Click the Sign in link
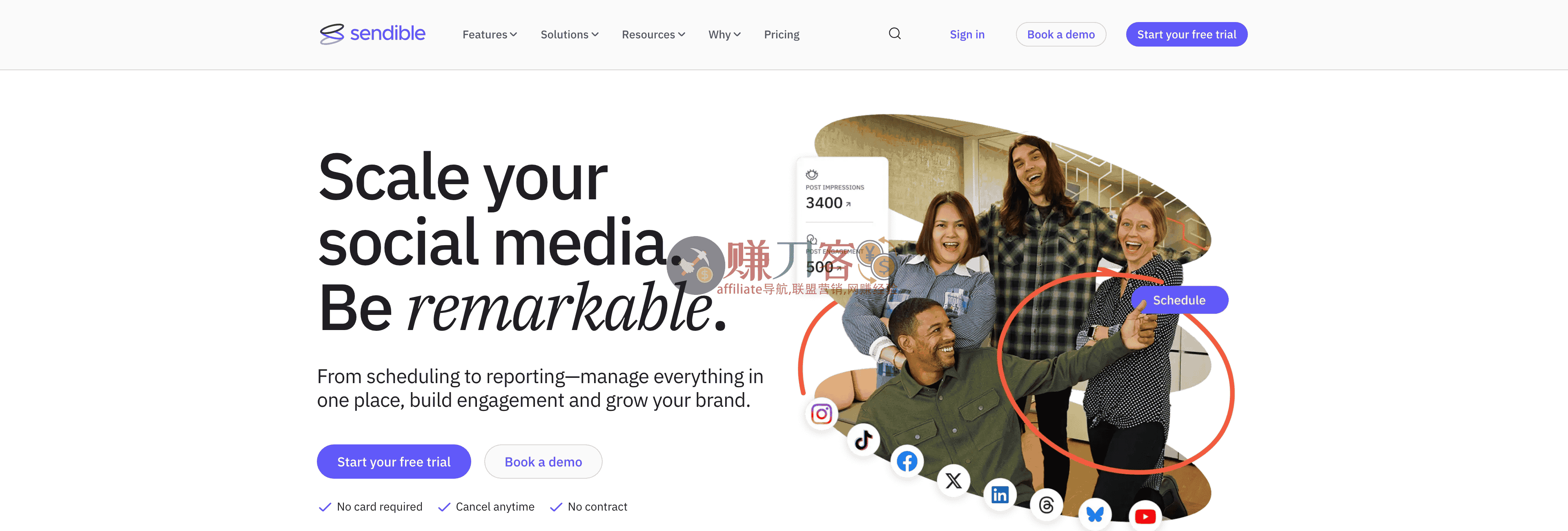Viewport: 1568px width, 531px height. (x=967, y=35)
